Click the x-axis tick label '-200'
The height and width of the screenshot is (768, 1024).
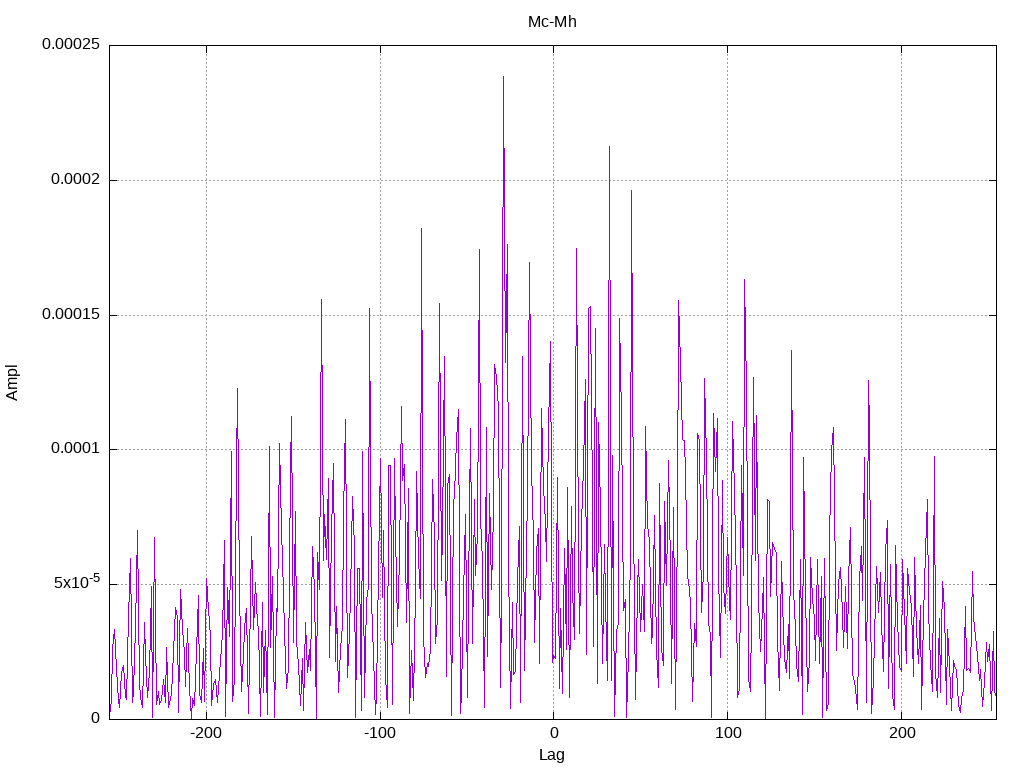[206, 733]
